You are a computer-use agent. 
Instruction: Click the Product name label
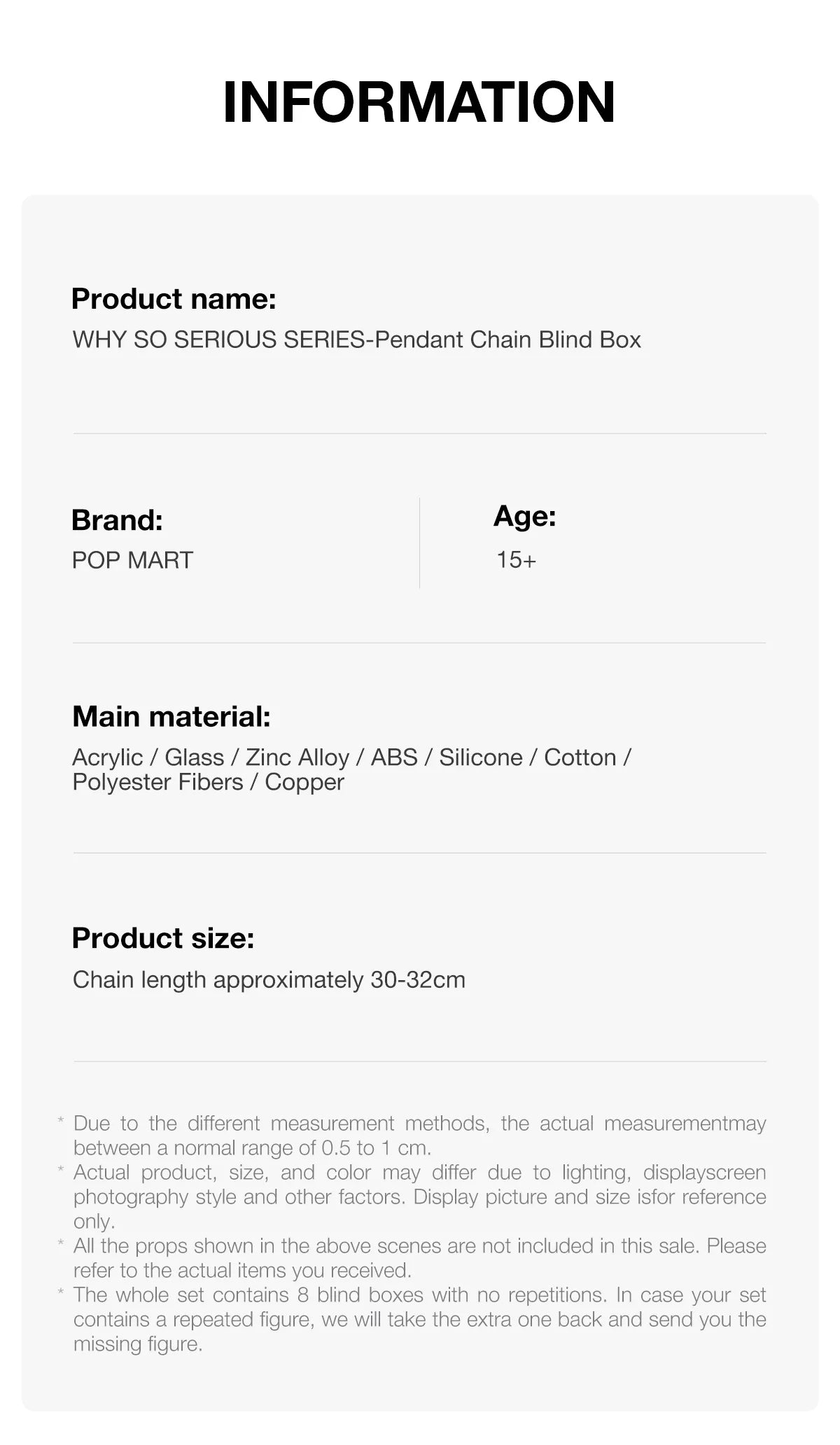point(174,299)
